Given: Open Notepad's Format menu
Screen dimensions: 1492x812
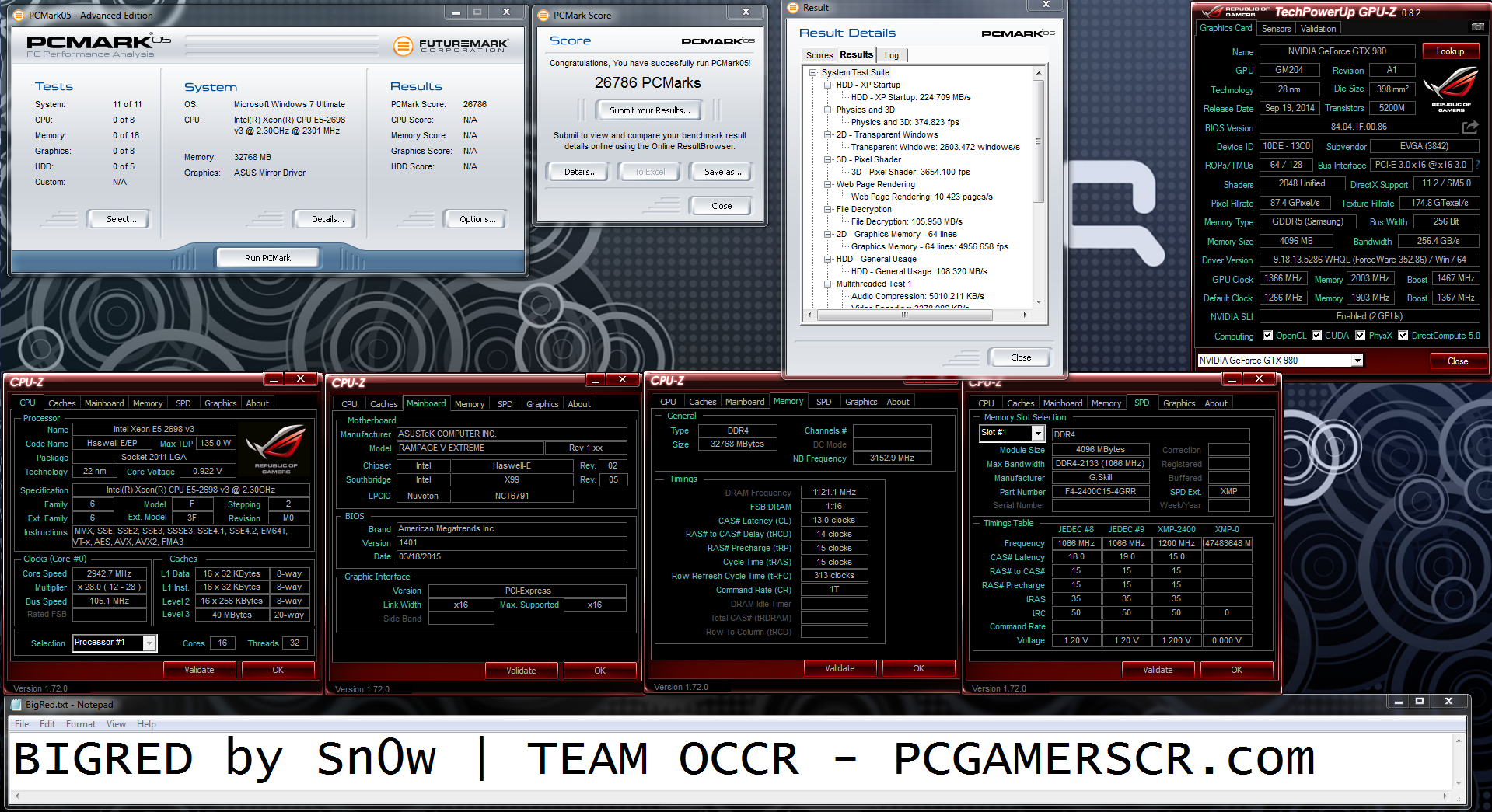Looking at the screenshot, I should pos(81,723).
